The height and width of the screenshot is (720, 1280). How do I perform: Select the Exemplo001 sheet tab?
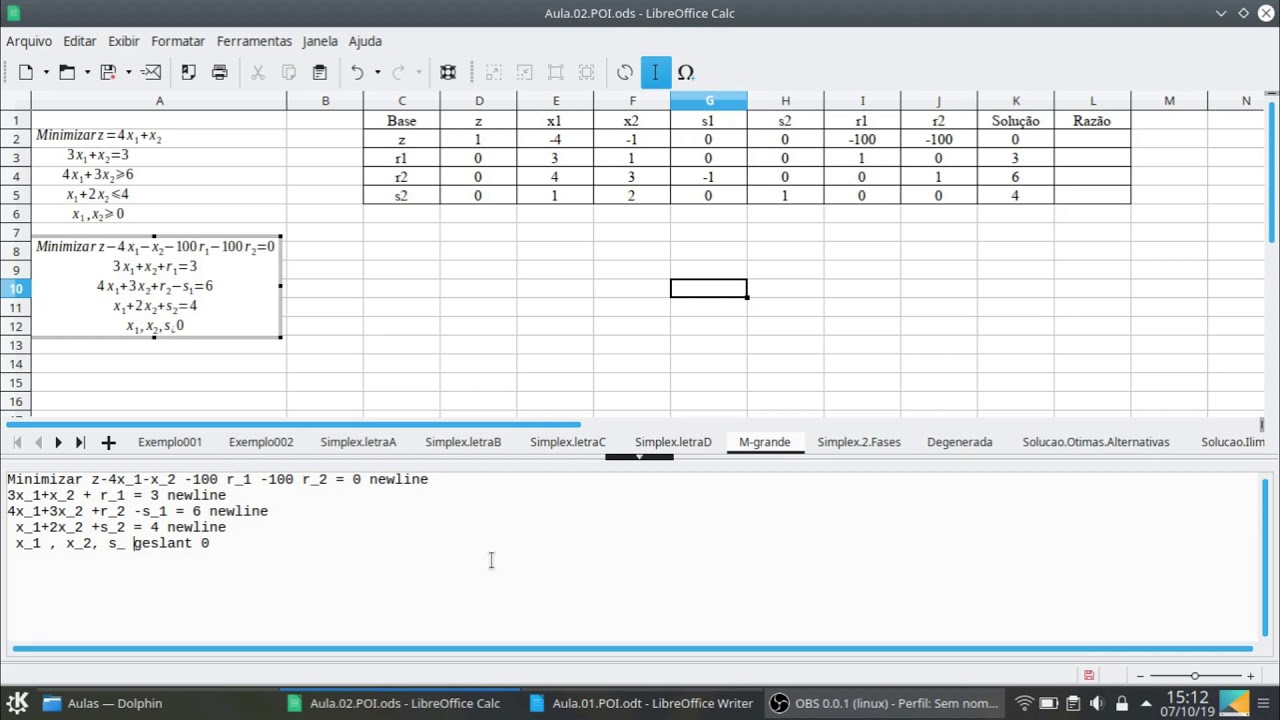pyautogui.click(x=170, y=442)
